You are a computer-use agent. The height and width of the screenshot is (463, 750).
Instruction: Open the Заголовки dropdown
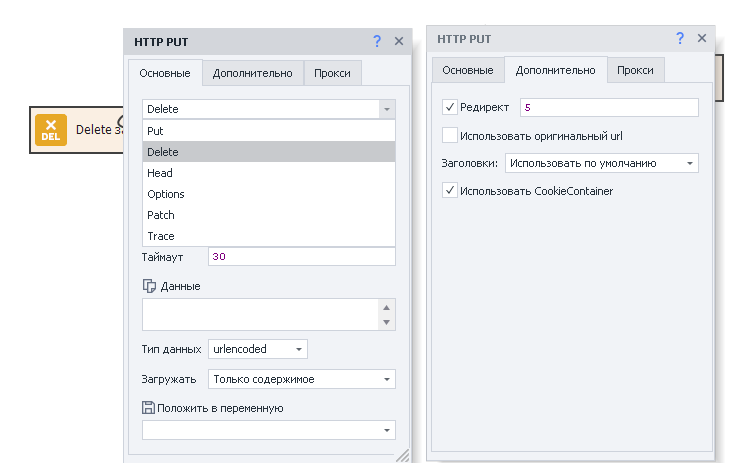(602, 163)
